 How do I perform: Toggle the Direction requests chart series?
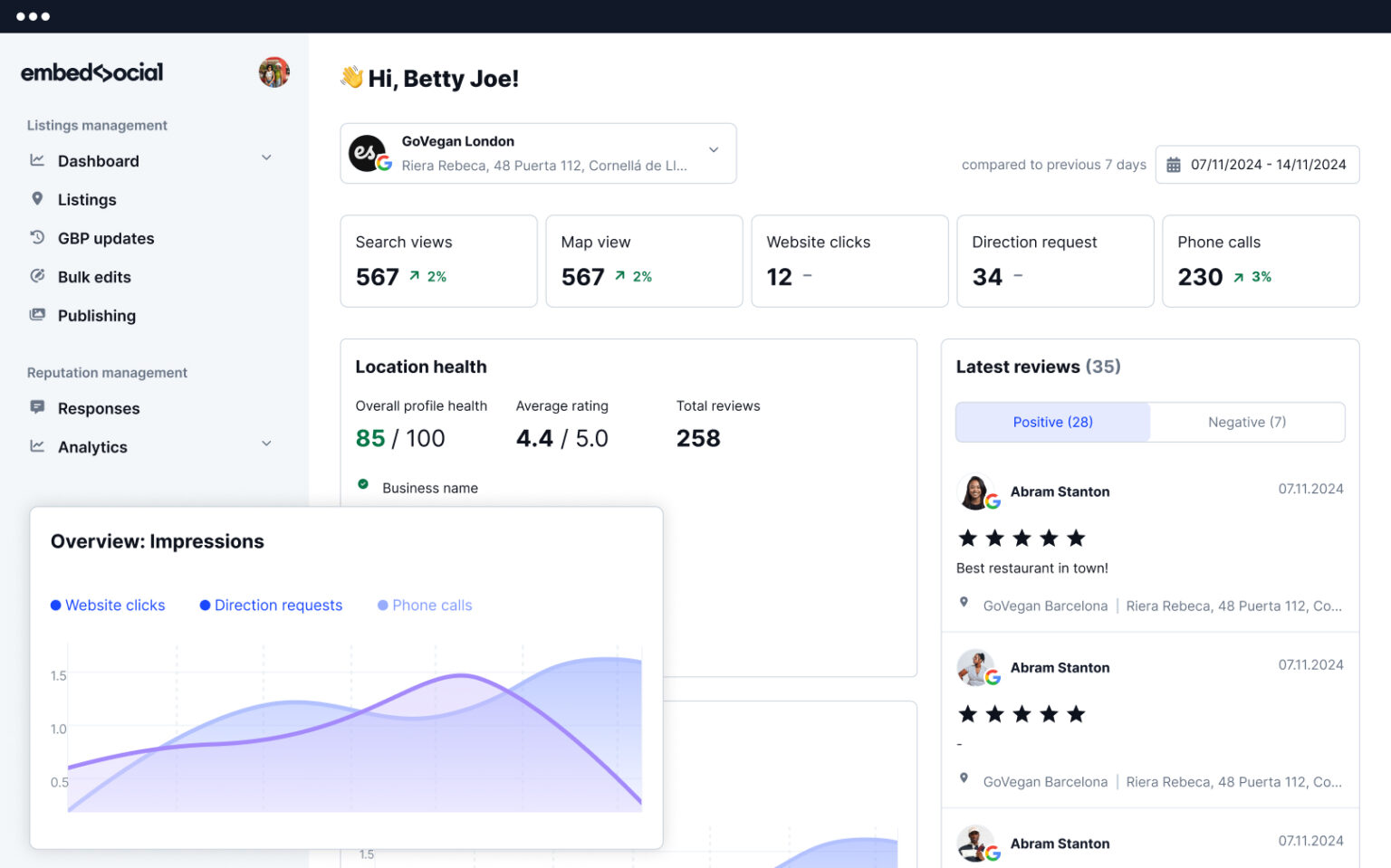(x=278, y=605)
